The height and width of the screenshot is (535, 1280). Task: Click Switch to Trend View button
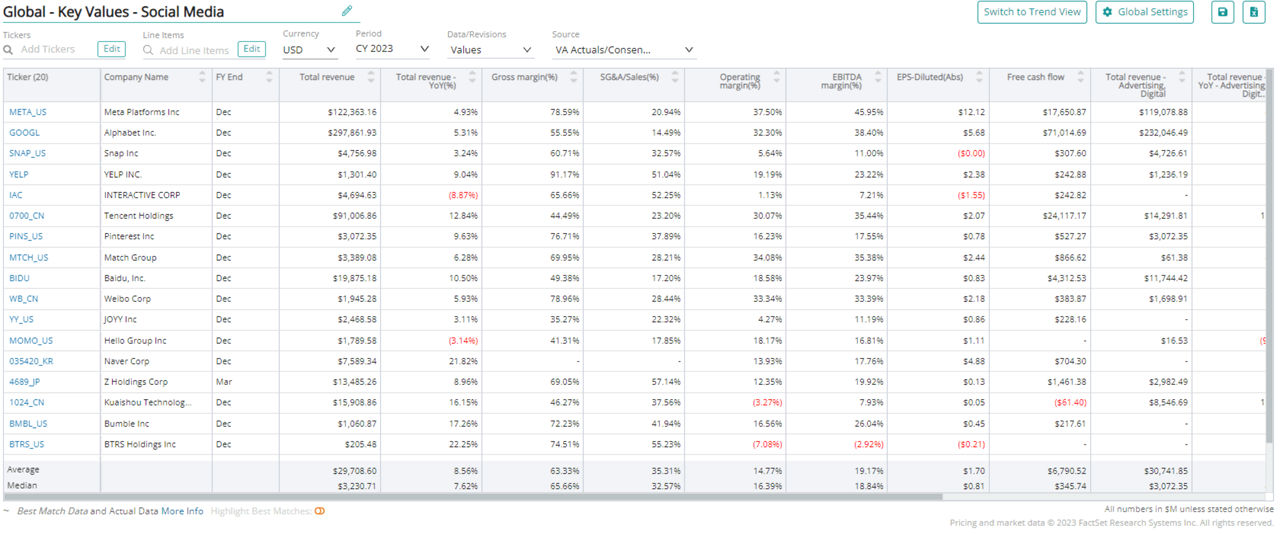pyautogui.click(x=1032, y=12)
